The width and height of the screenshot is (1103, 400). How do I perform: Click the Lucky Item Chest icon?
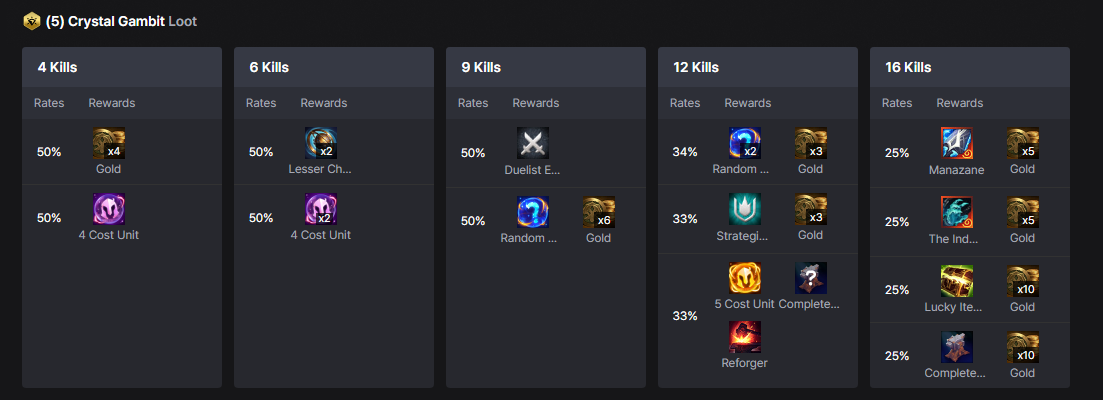[956, 281]
